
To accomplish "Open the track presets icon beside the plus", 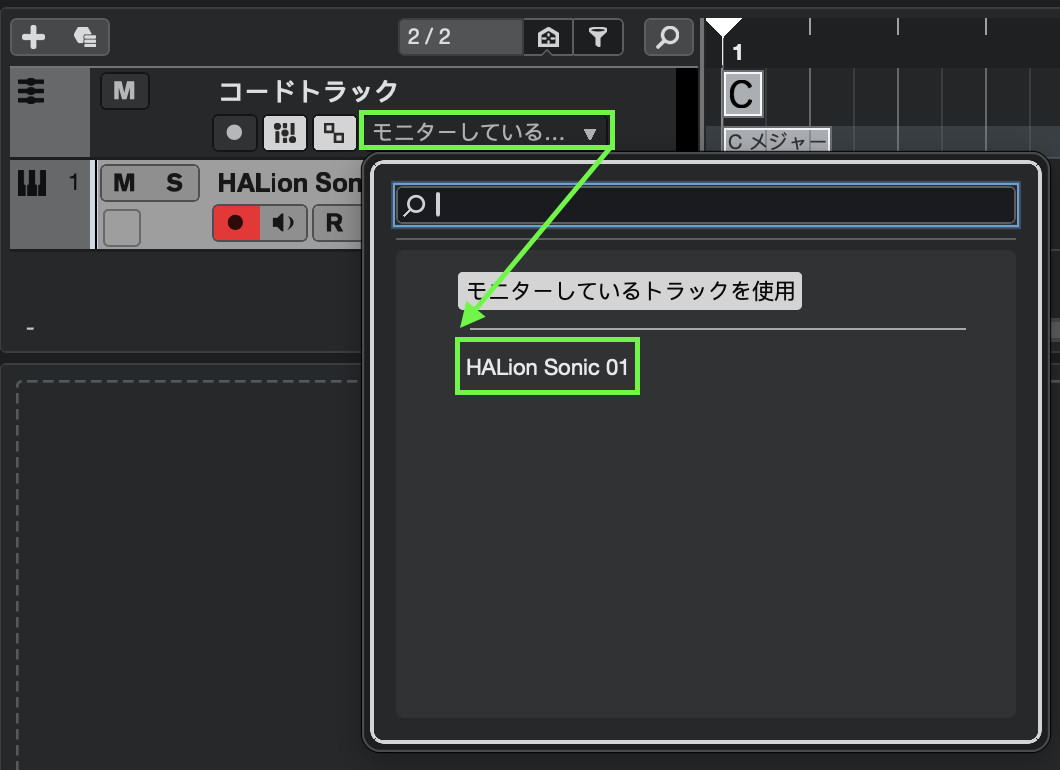I will click(85, 38).
